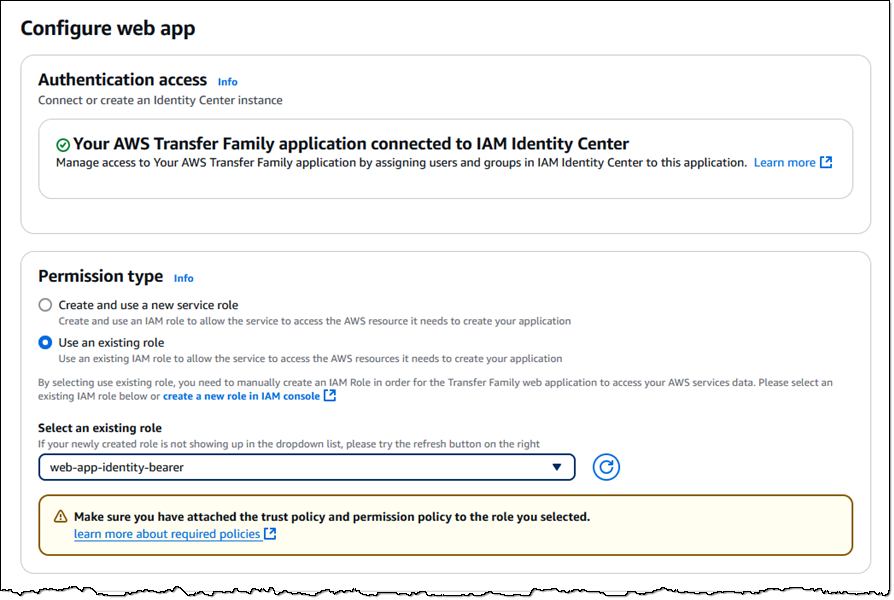Image resolution: width=894 pixels, height=600 pixels.
Task: Click external link icon after required policies
Action: pos(270,534)
